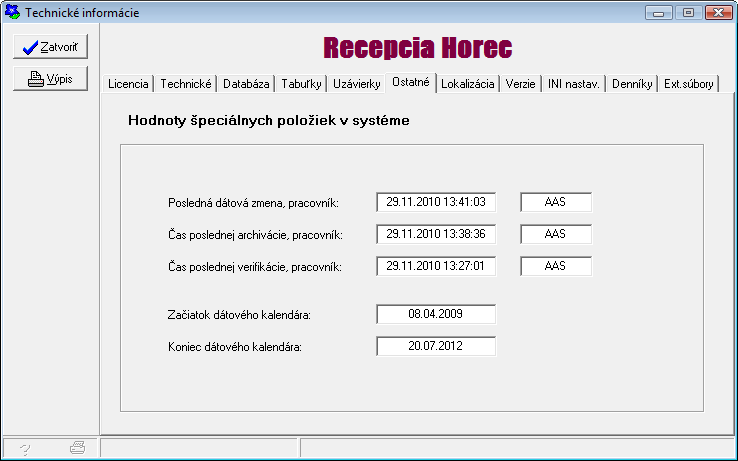Click the data calendar start date field
This screenshot has height=461, width=738.
[435, 314]
